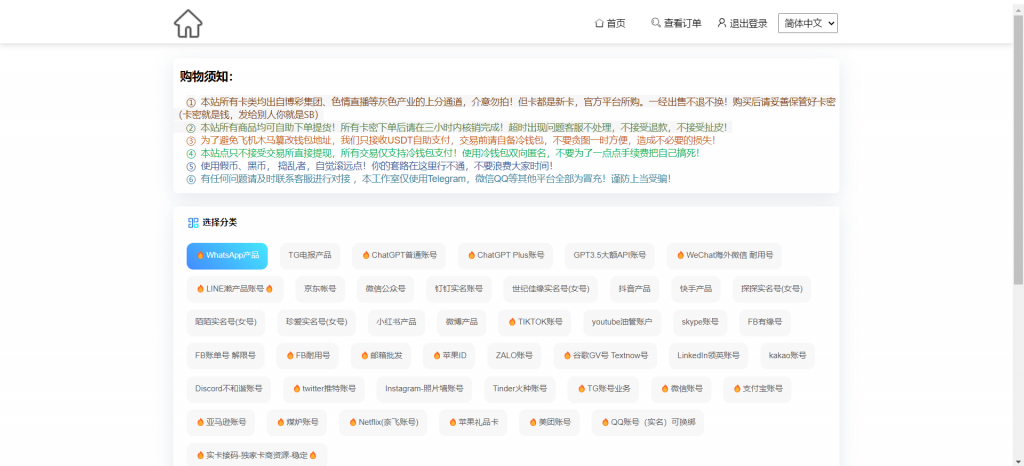Viewport: 1024px width, 466px height.
Task: Open 查看订单 to view orders
Action: tap(677, 23)
